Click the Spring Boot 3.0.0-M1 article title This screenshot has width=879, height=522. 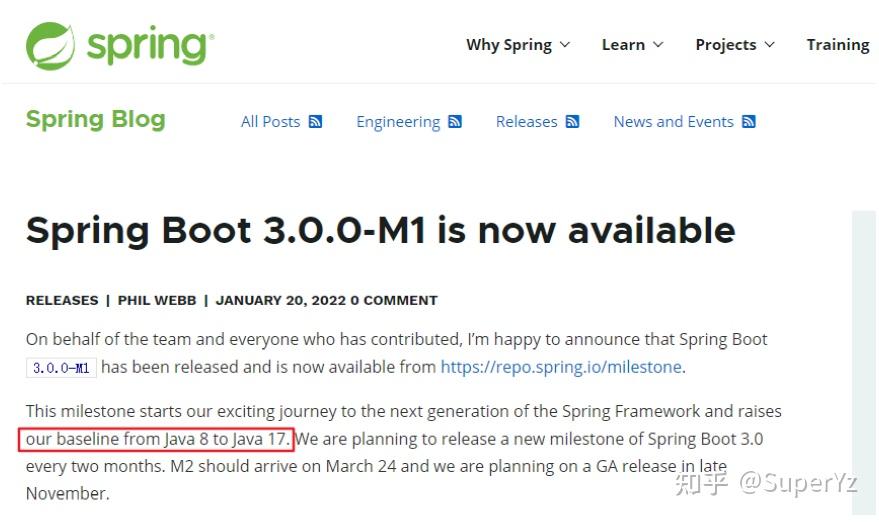pyautogui.click(x=380, y=231)
